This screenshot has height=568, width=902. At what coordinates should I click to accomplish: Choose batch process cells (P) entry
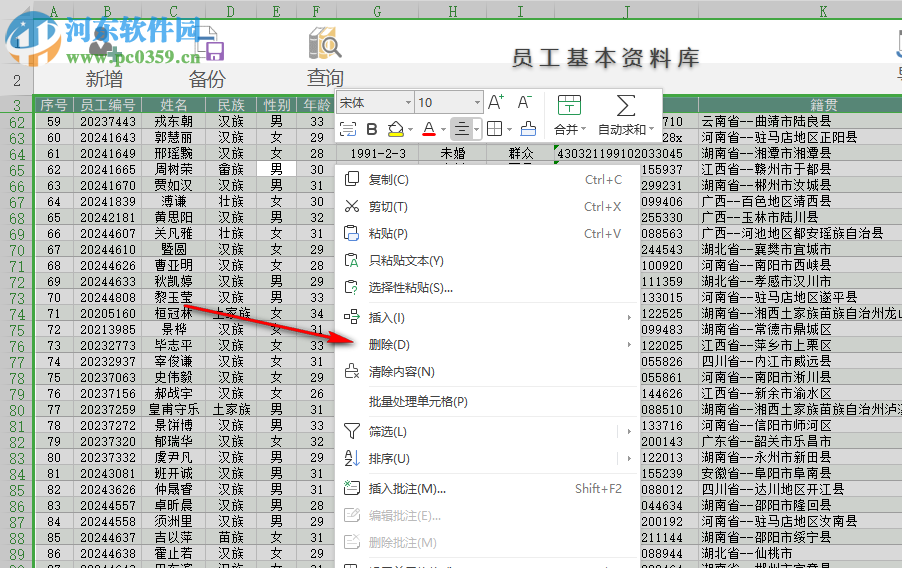coord(487,402)
